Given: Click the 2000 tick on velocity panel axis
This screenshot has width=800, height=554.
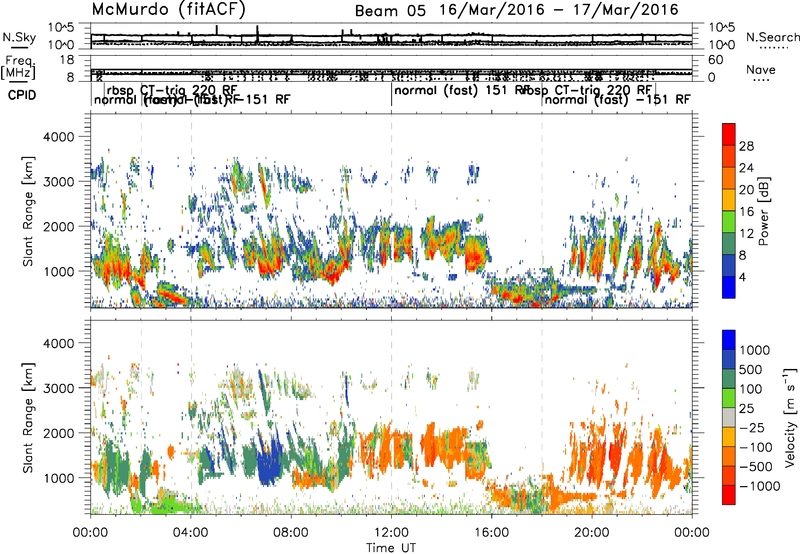Looking at the screenshot, I should [x=59, y=433].
